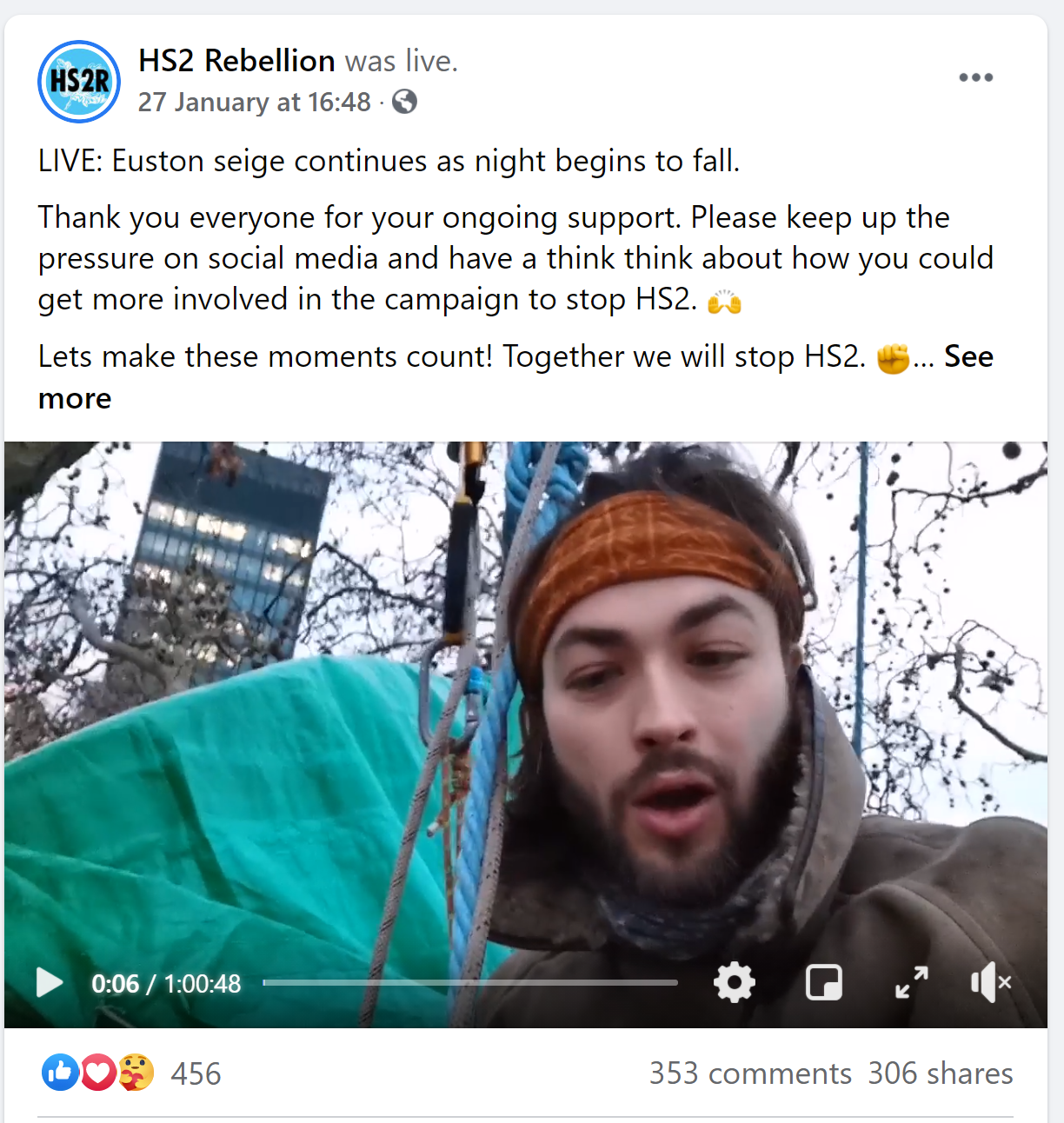Open video settings gear
The height and width of the screenshot is (1123, 1064).
coord(735,983)
